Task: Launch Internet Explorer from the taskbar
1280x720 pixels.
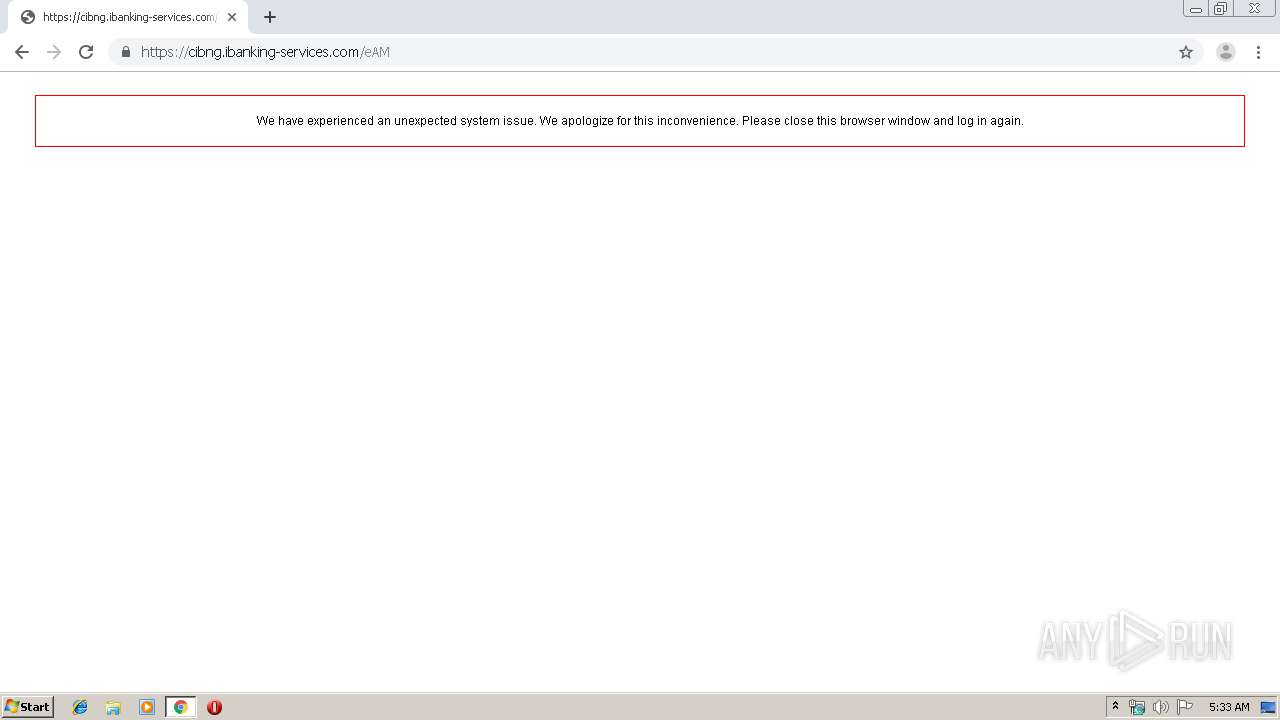Action: [x=80, y=707]
